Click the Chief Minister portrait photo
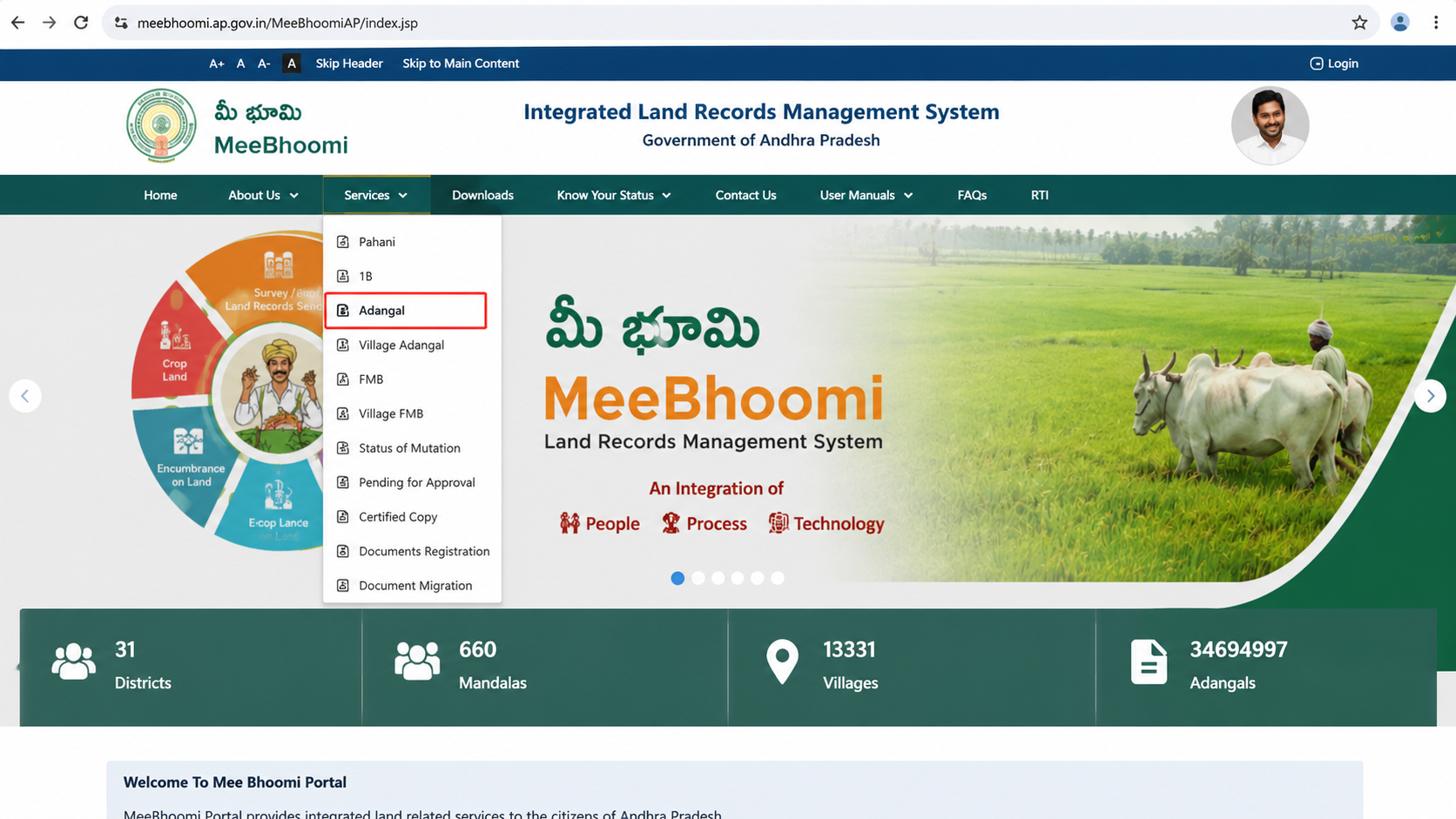This screenshot has width=1456, height=819. [x=1270, y=125]
